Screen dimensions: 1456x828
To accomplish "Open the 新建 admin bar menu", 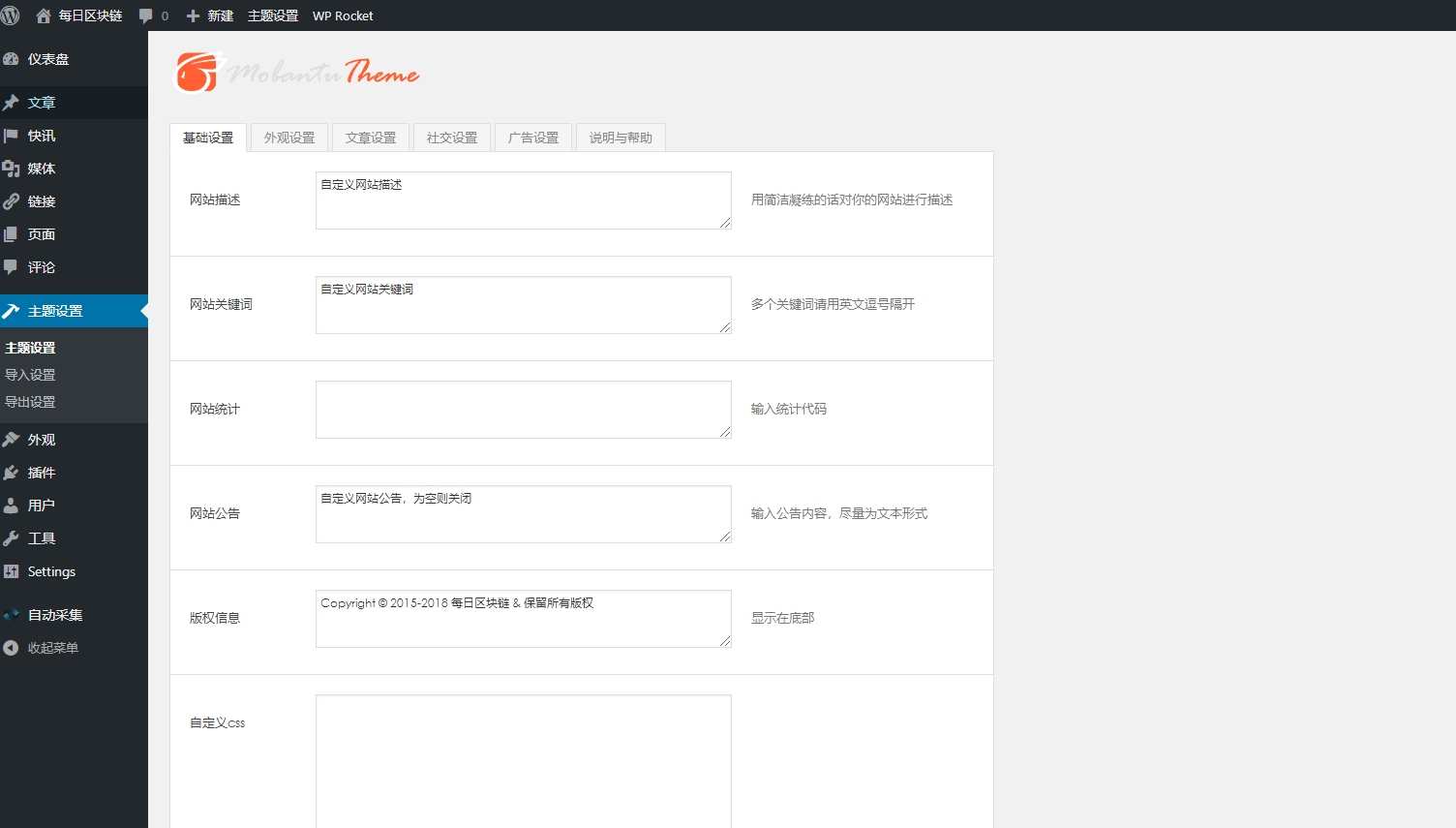I will 210,15.
